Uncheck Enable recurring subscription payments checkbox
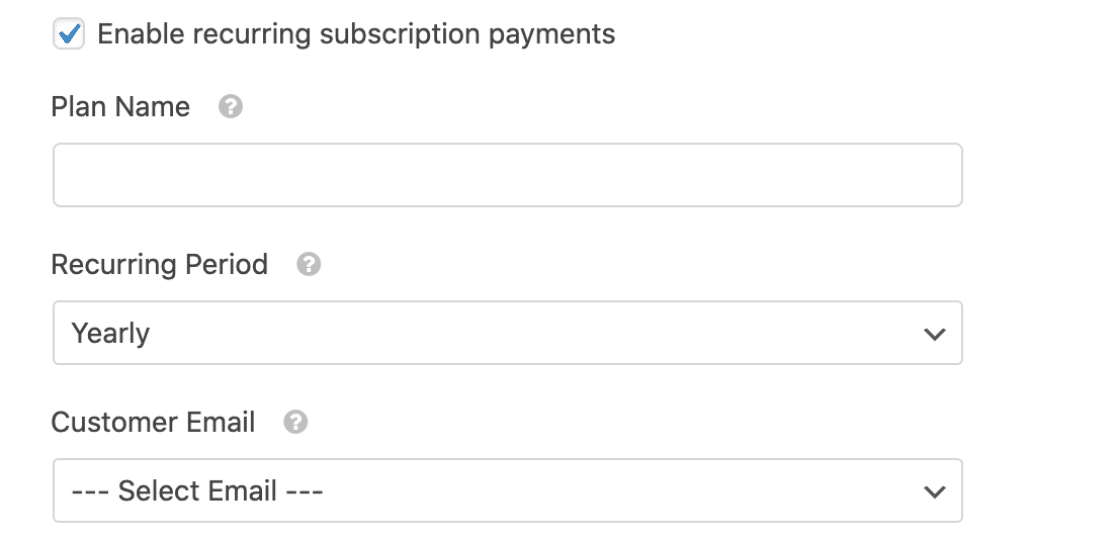This screenshot has width=1116, height=540. coord(69,34)
